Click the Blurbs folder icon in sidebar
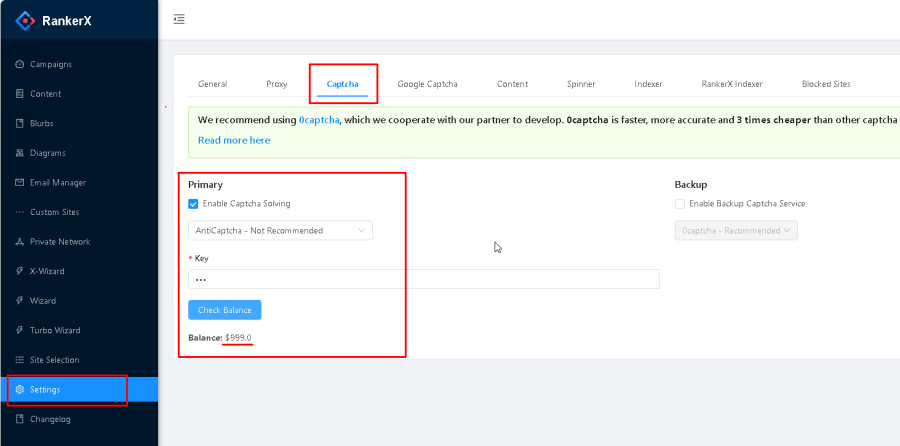Screen dimensions: 900x446 20,124
